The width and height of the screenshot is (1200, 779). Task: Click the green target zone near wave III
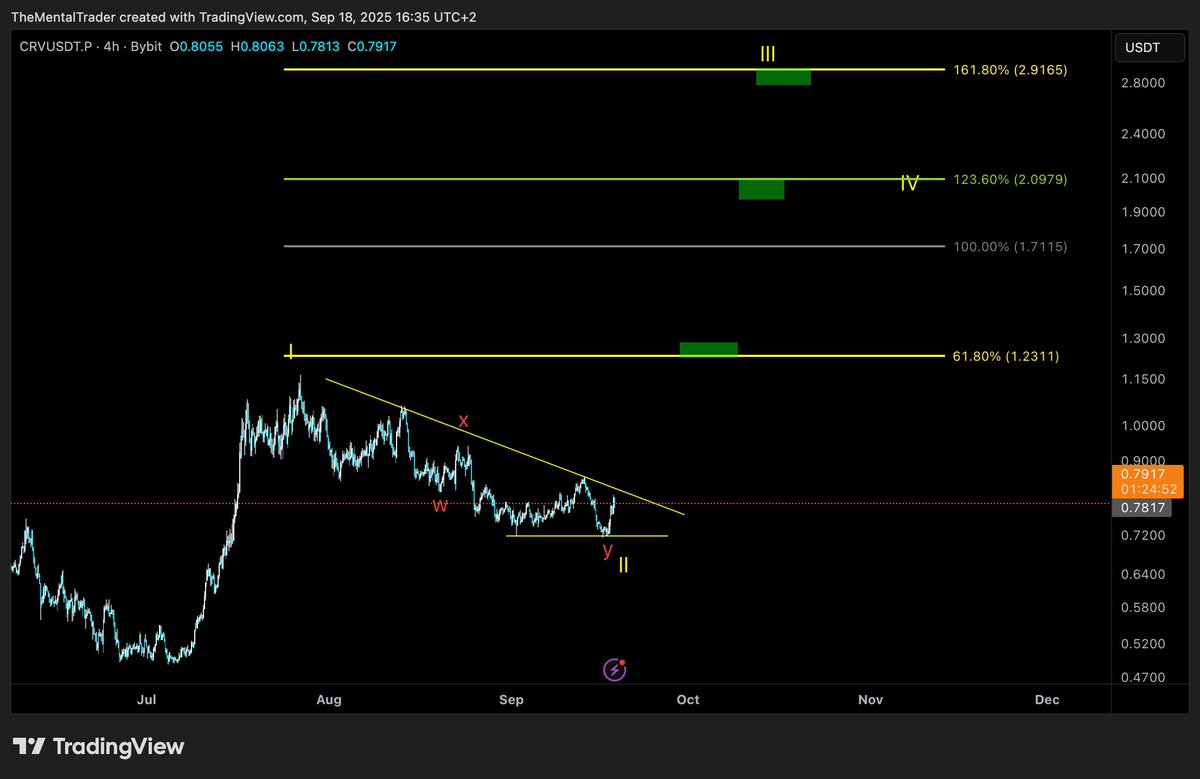pos(784,77)
